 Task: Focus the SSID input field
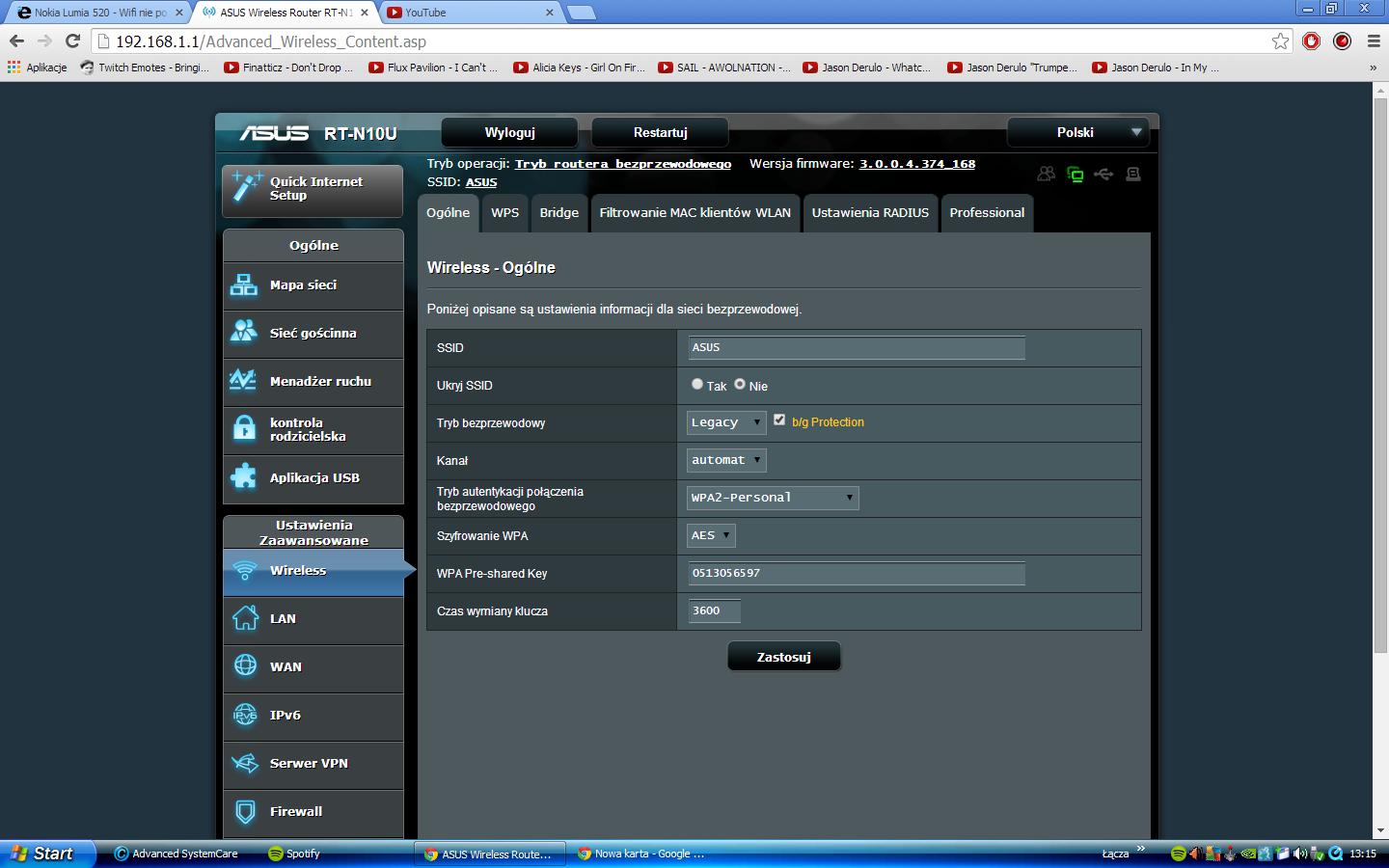tap(857, 347)
